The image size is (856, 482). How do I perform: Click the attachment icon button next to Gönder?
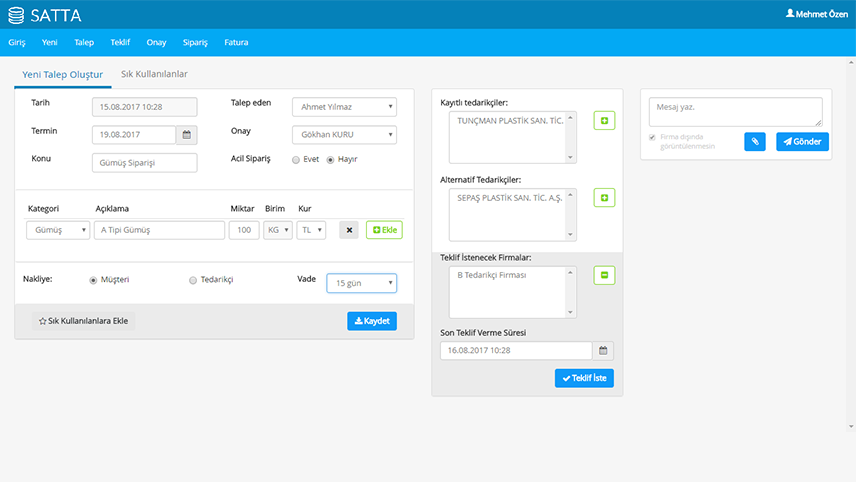(x=755, y=142)
